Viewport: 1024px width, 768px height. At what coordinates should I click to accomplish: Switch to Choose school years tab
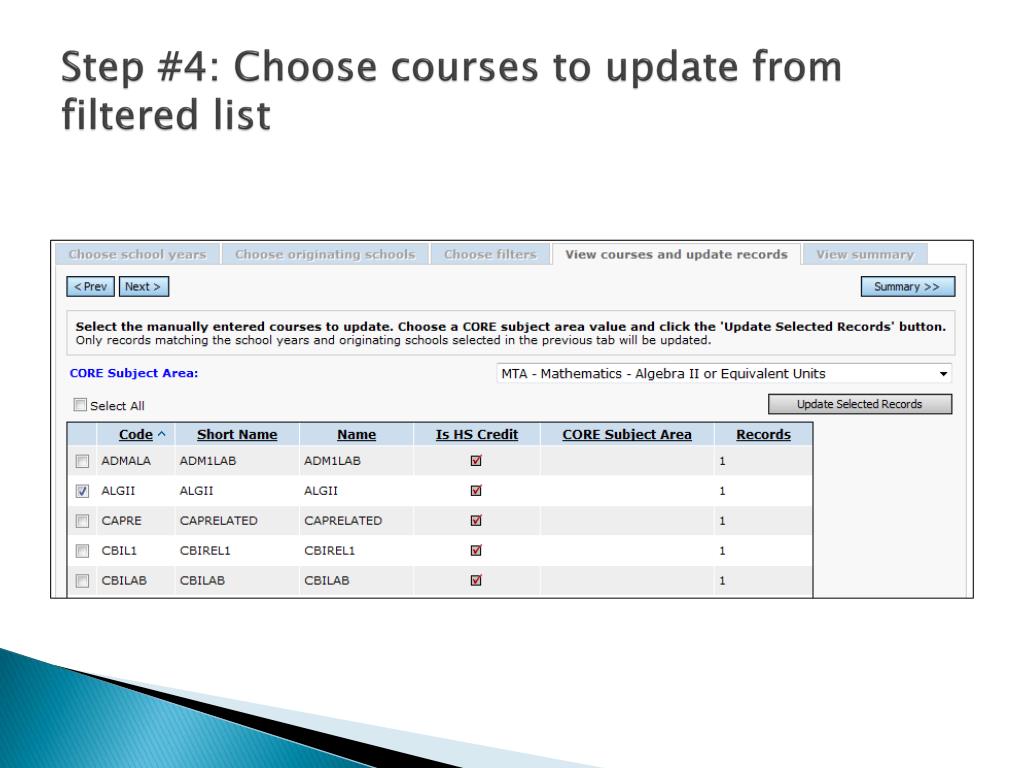137,254
